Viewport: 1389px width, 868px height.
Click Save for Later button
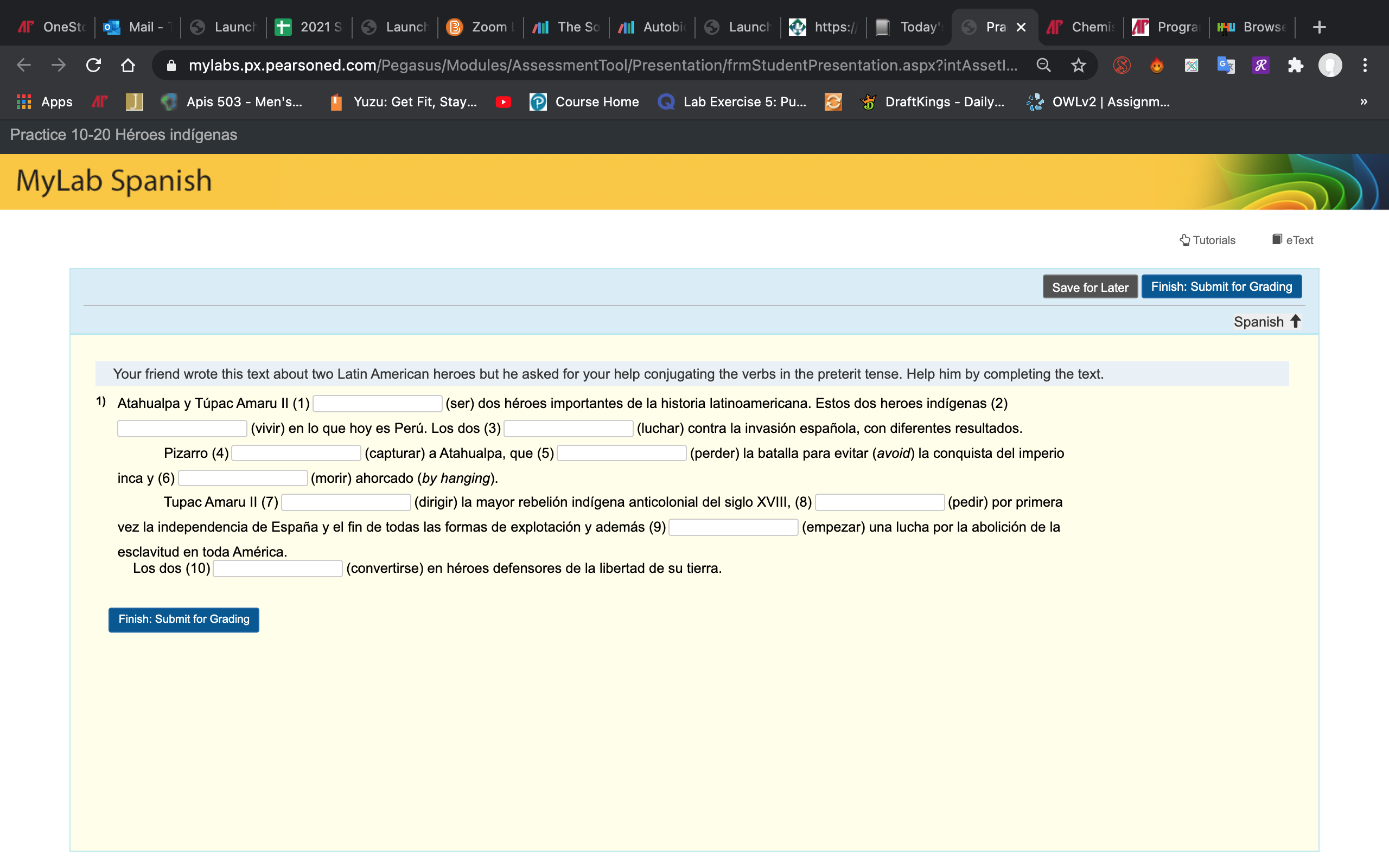[1089, 287]
